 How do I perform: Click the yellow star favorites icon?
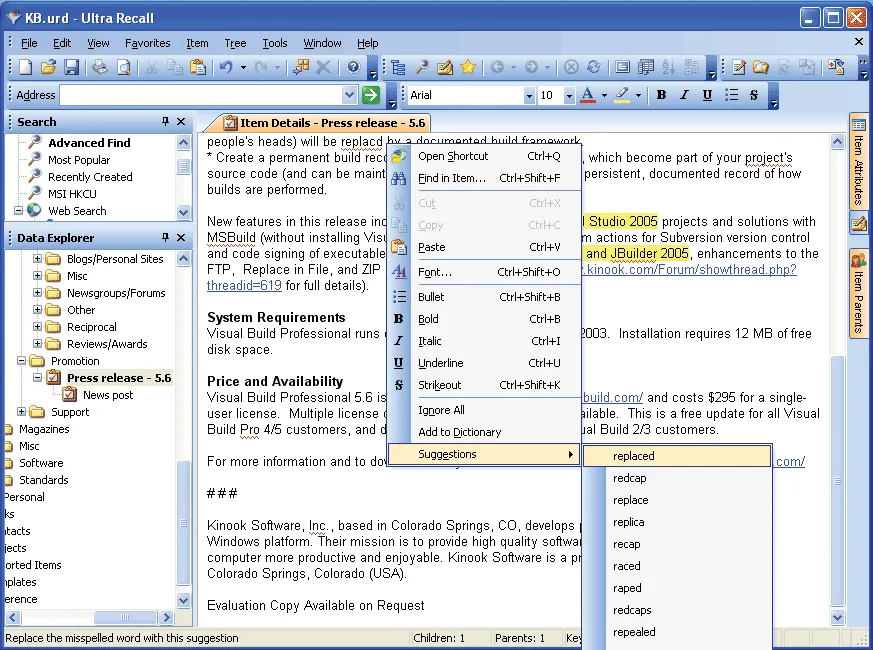pos(468,67)
